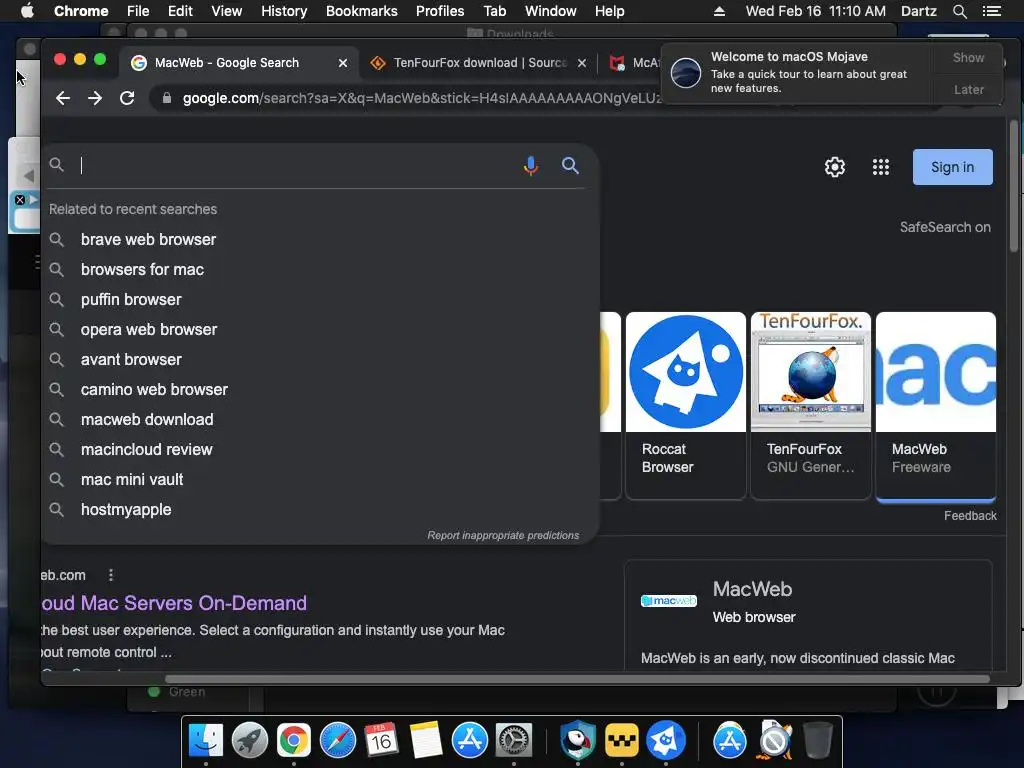Click the eject icon in menu bar

pos(719,11)
